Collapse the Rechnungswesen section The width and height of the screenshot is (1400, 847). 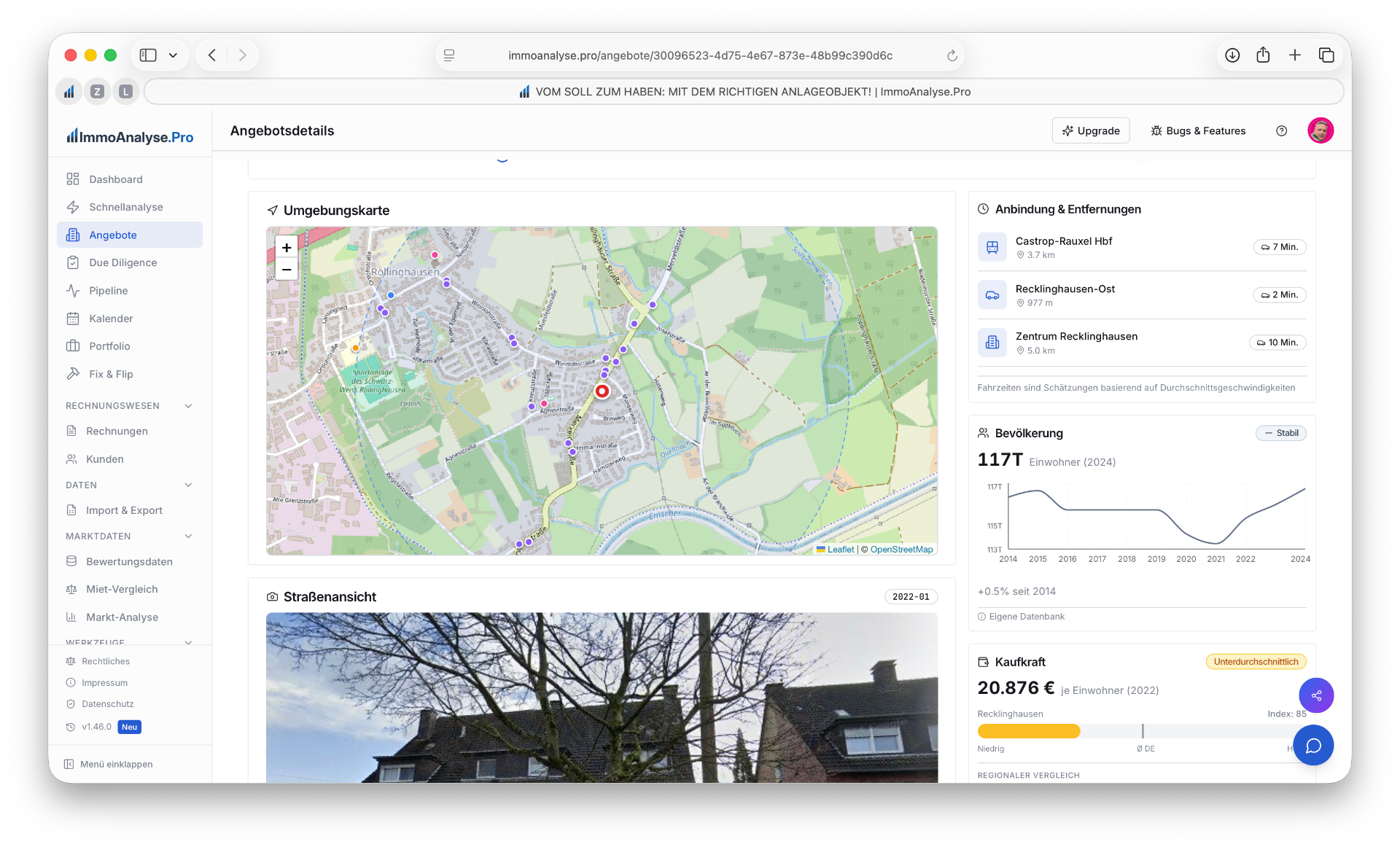click(189, 406)
